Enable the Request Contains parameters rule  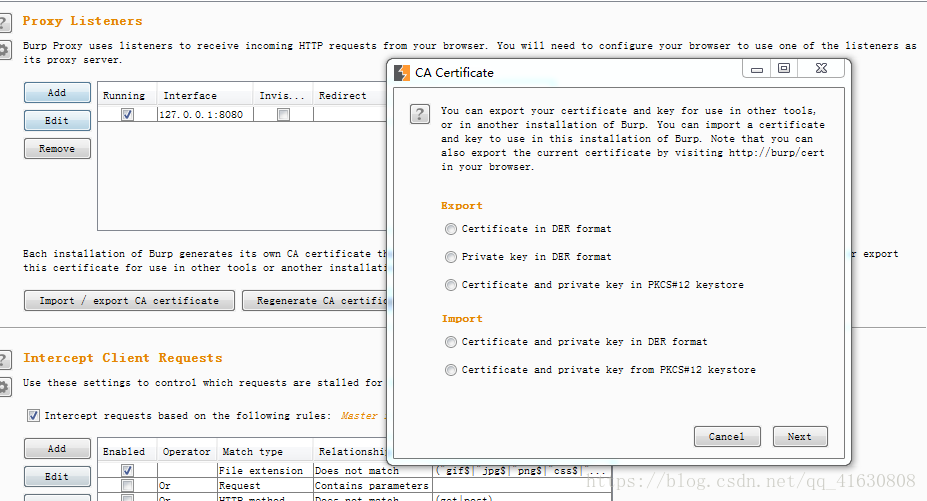127,486
